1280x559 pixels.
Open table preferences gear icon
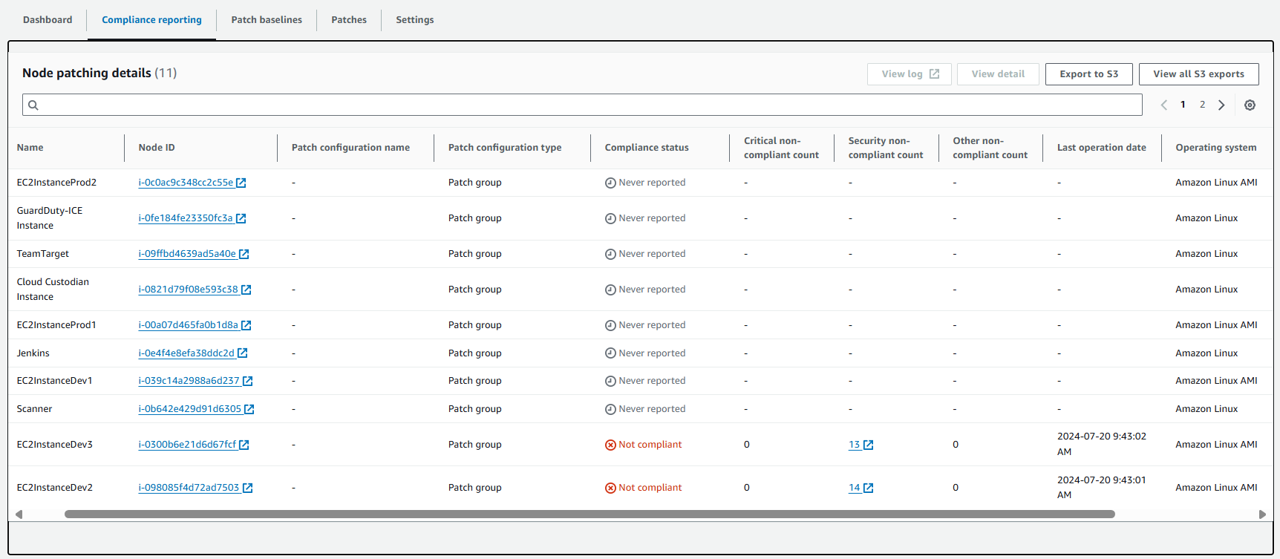1250,105
